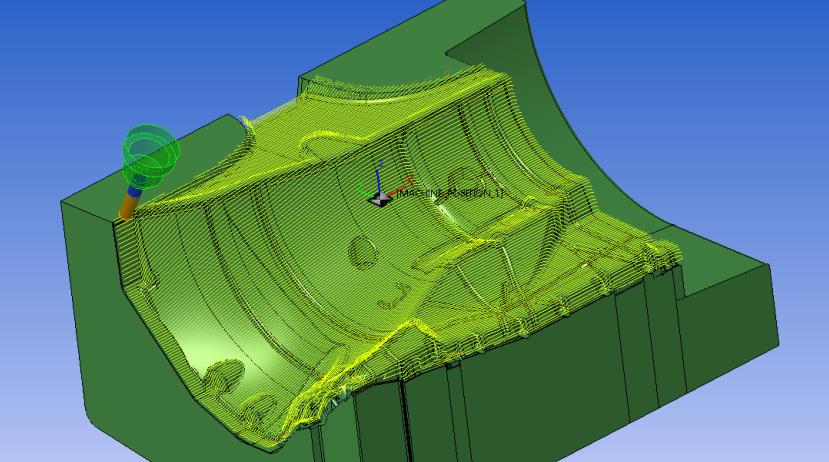This screenshot has width=829, height=462.
Task: Click the blue shank section of the tool
Action: [134, 190]
